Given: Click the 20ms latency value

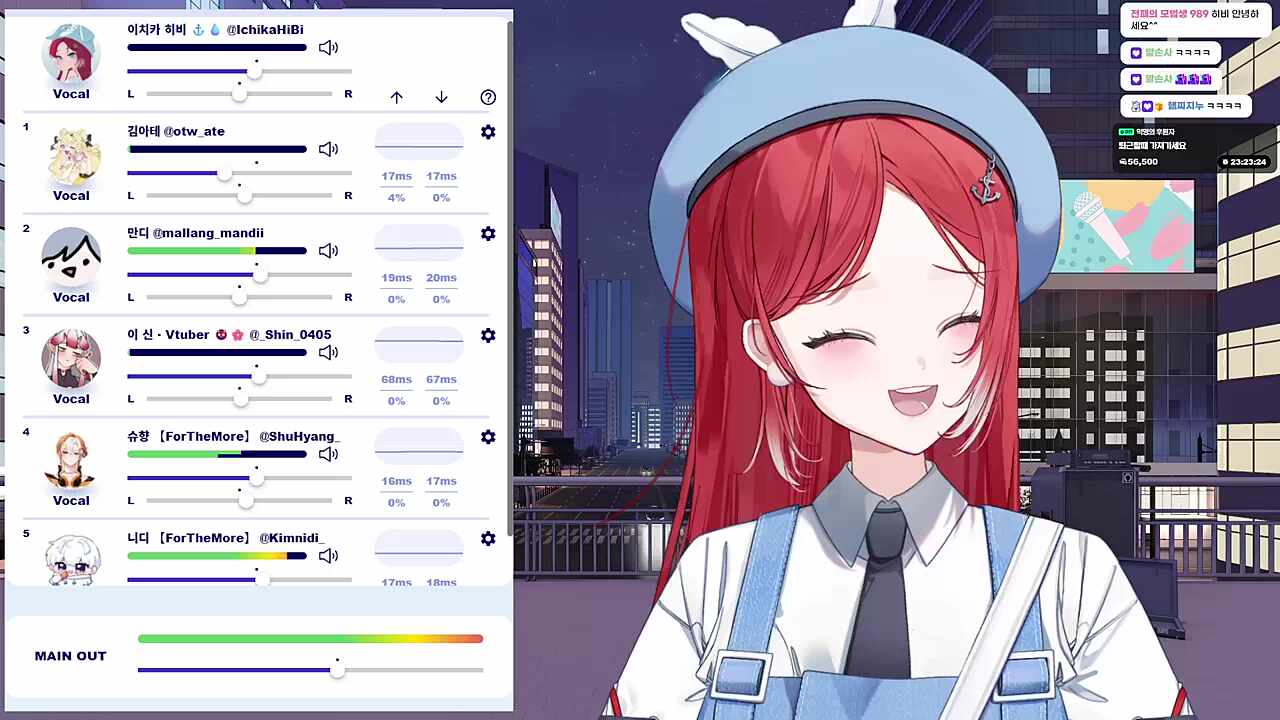Looking at the screenshot, I should (x=441, y=278).
